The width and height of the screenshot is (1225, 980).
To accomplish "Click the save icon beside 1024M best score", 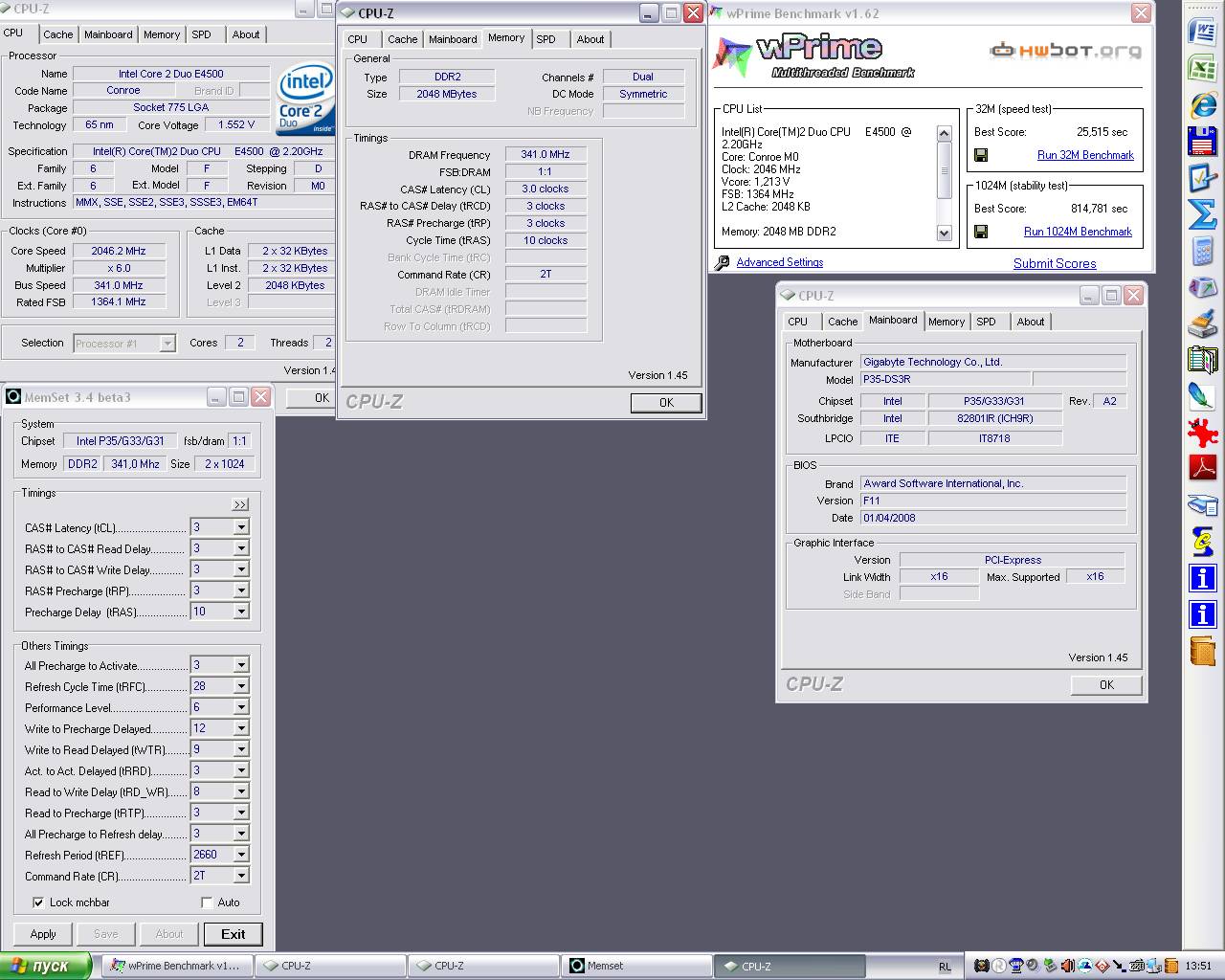I will 981,232.
